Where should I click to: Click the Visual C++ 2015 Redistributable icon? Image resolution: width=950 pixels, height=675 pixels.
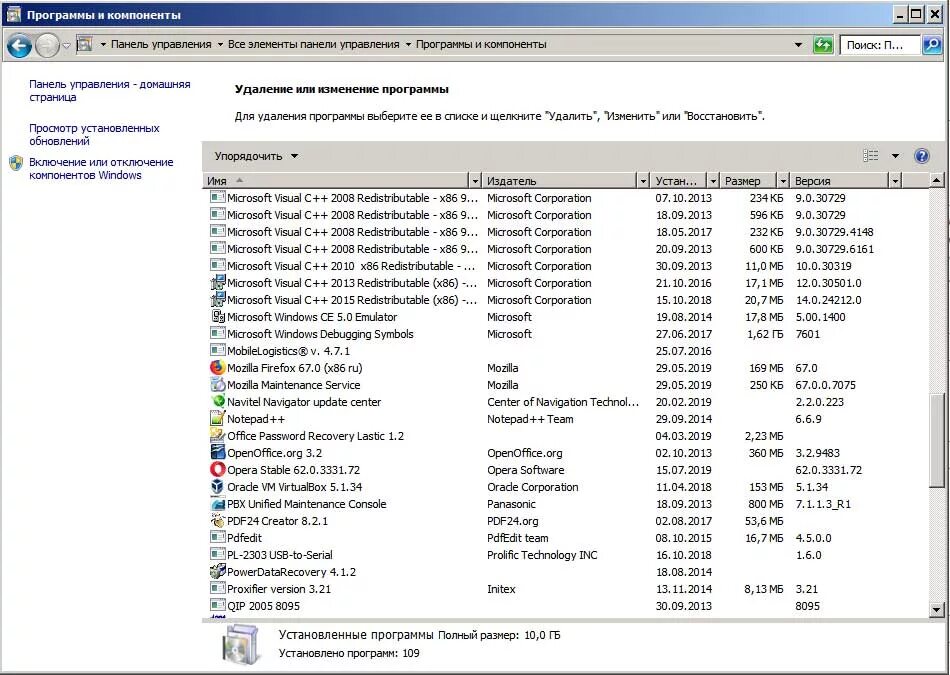[x=218, y=300]
